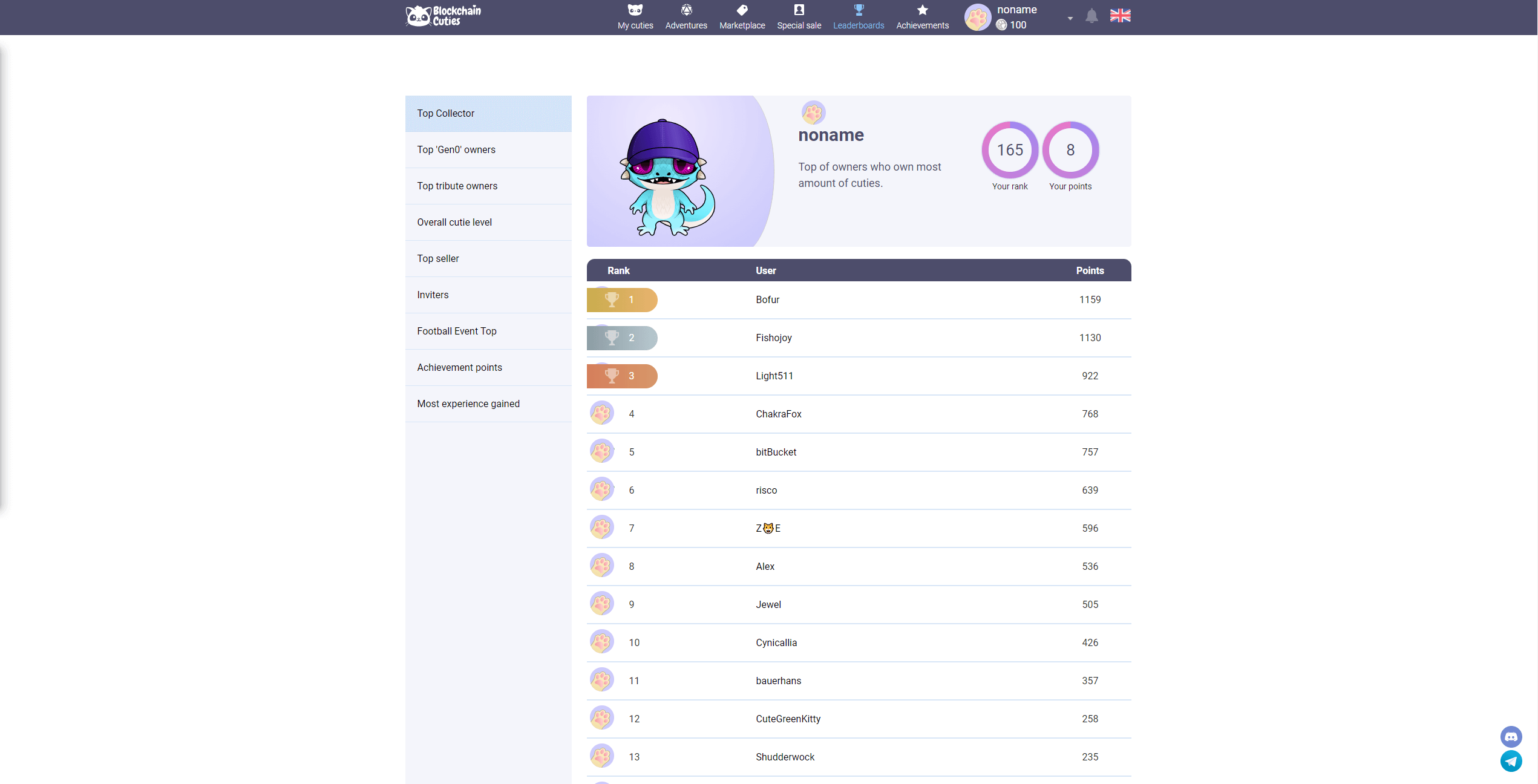The width and height of the screenshot is (1538, 784).
Task: Click the paw avatar in bitBucket row
Action: coord(601,451)
